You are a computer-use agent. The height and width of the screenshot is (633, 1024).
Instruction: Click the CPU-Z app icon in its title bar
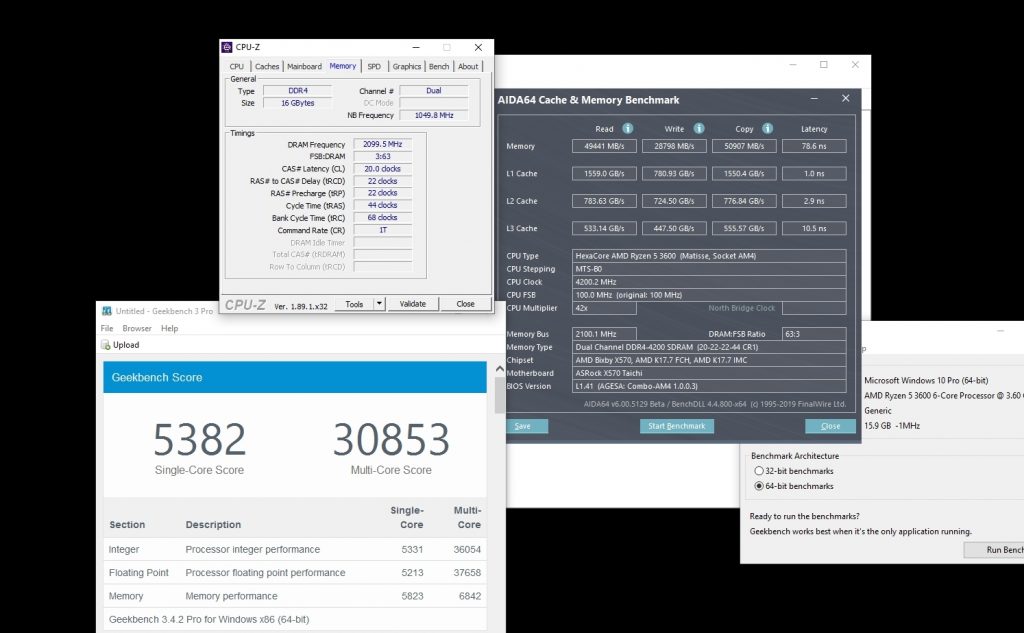(x=227, y=47)
